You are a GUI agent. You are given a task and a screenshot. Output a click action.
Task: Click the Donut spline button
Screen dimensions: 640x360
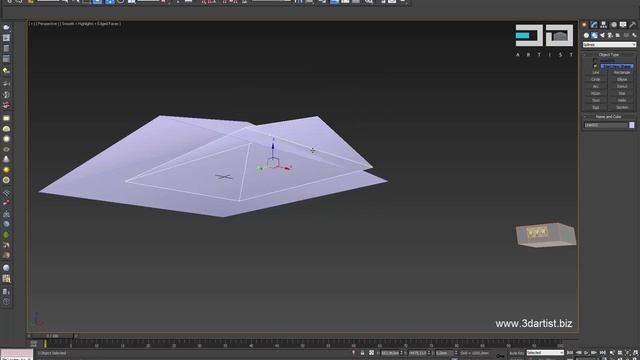click(622, 86)
